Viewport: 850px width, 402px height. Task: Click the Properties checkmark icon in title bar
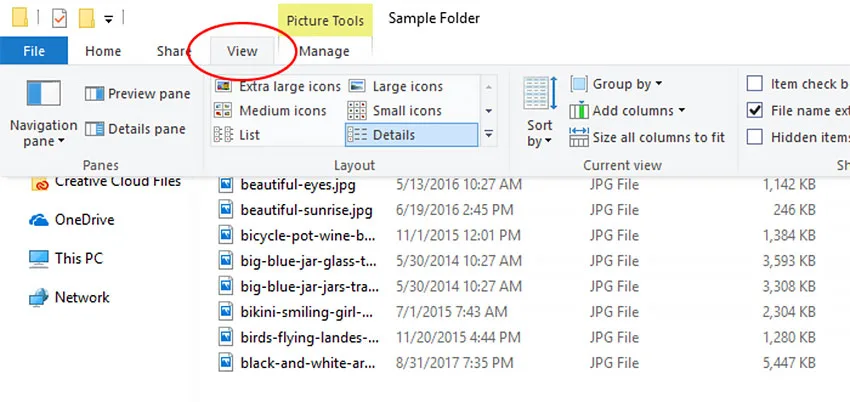pyautogui.click(x=60, y=18)
